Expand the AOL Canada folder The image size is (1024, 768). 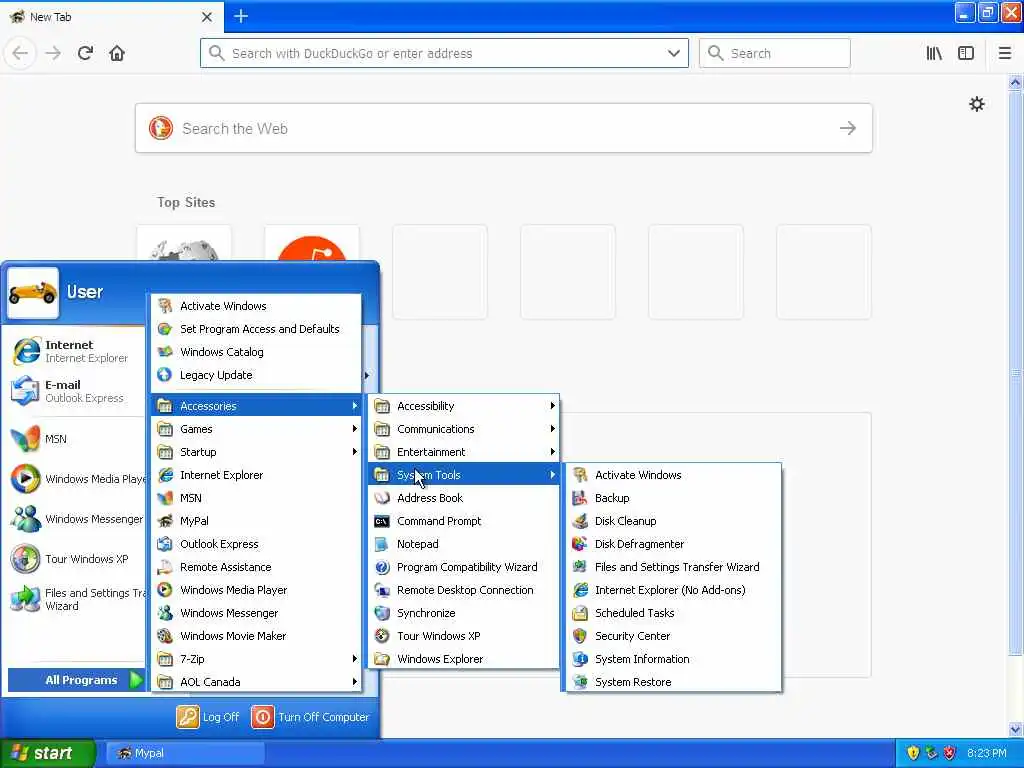pyautogui.click(x=257, y=681)
